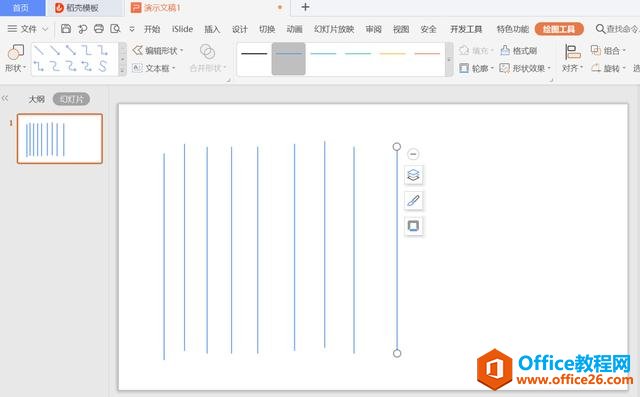Expand the line styles gallery
Image resolution: width=640 pixels, height=397 pixels.
pos(449,59)
